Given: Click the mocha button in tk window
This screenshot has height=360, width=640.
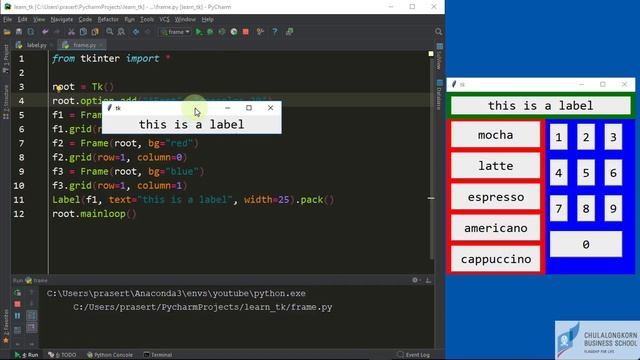Looking at the screenshot, I should tap(496, 135).
